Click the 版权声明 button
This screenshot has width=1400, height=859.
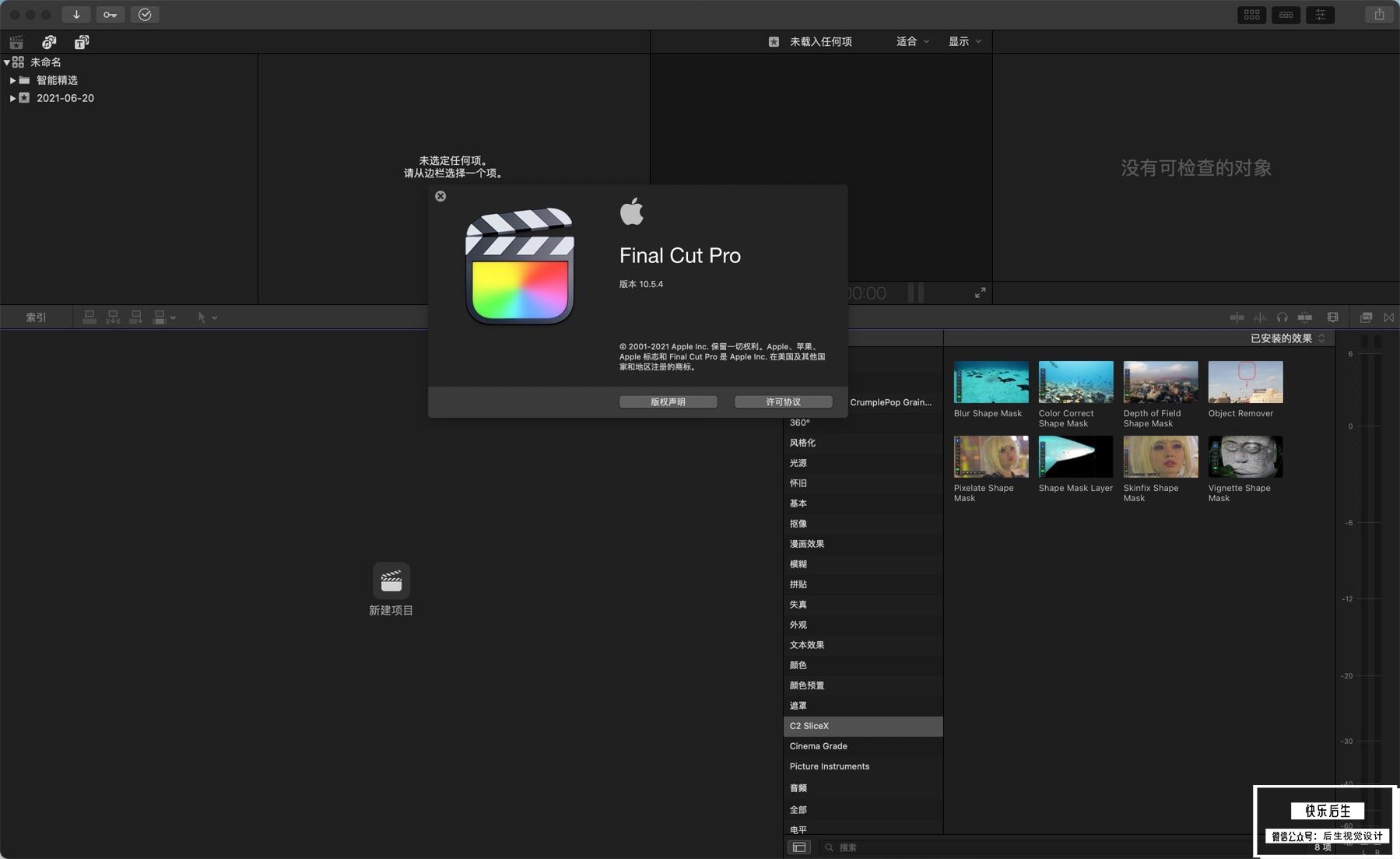tap(668, 401)
